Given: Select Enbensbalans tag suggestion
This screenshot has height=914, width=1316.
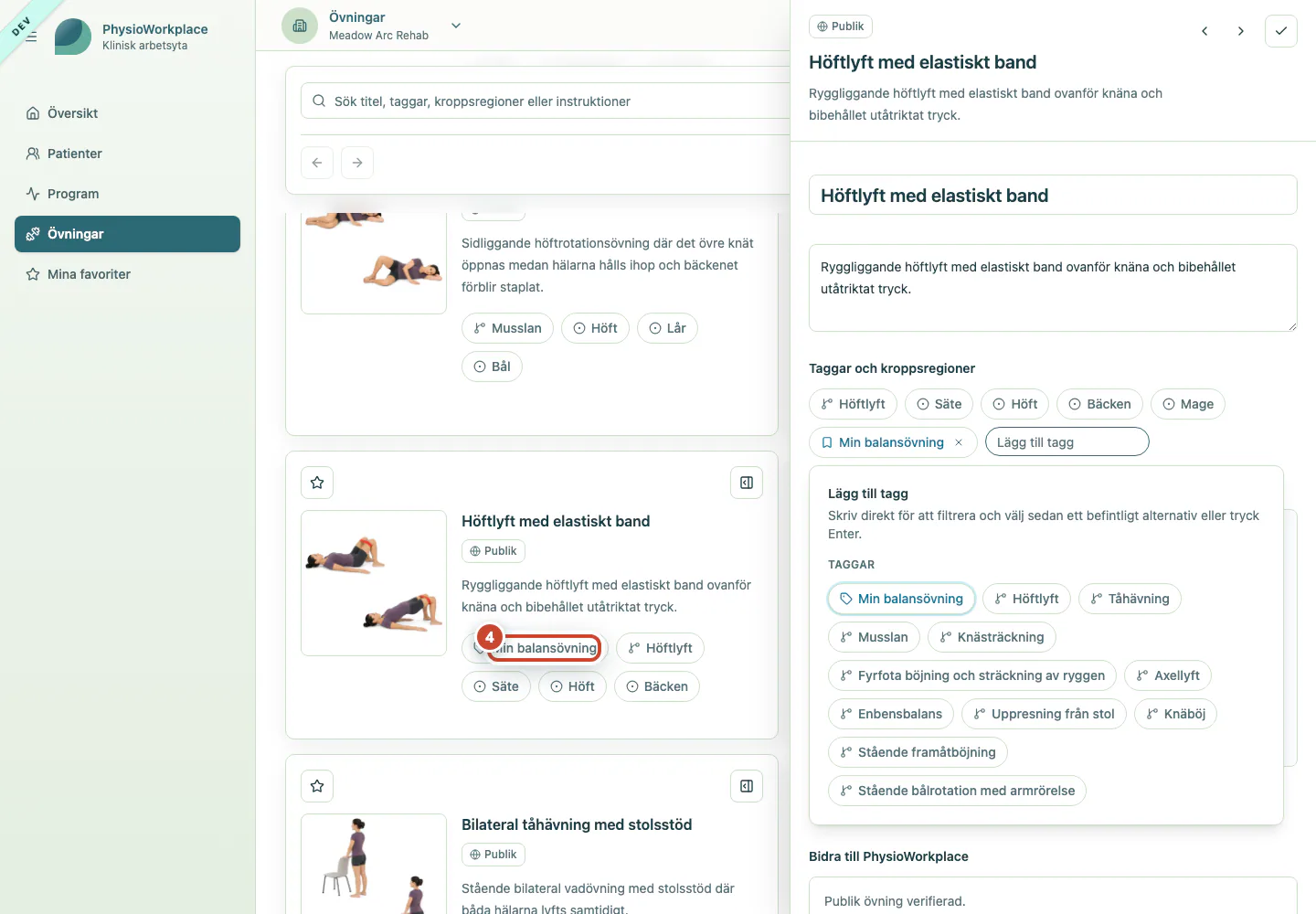Looking at the screenshot, I should pyautogui.click(x=891, y=714).
